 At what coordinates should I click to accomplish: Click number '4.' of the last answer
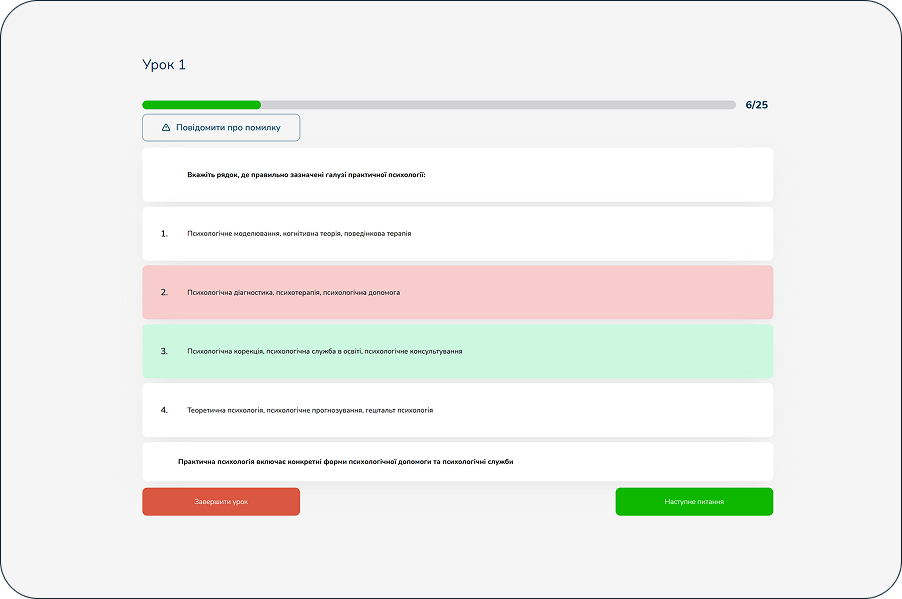[x=164, y=411]
